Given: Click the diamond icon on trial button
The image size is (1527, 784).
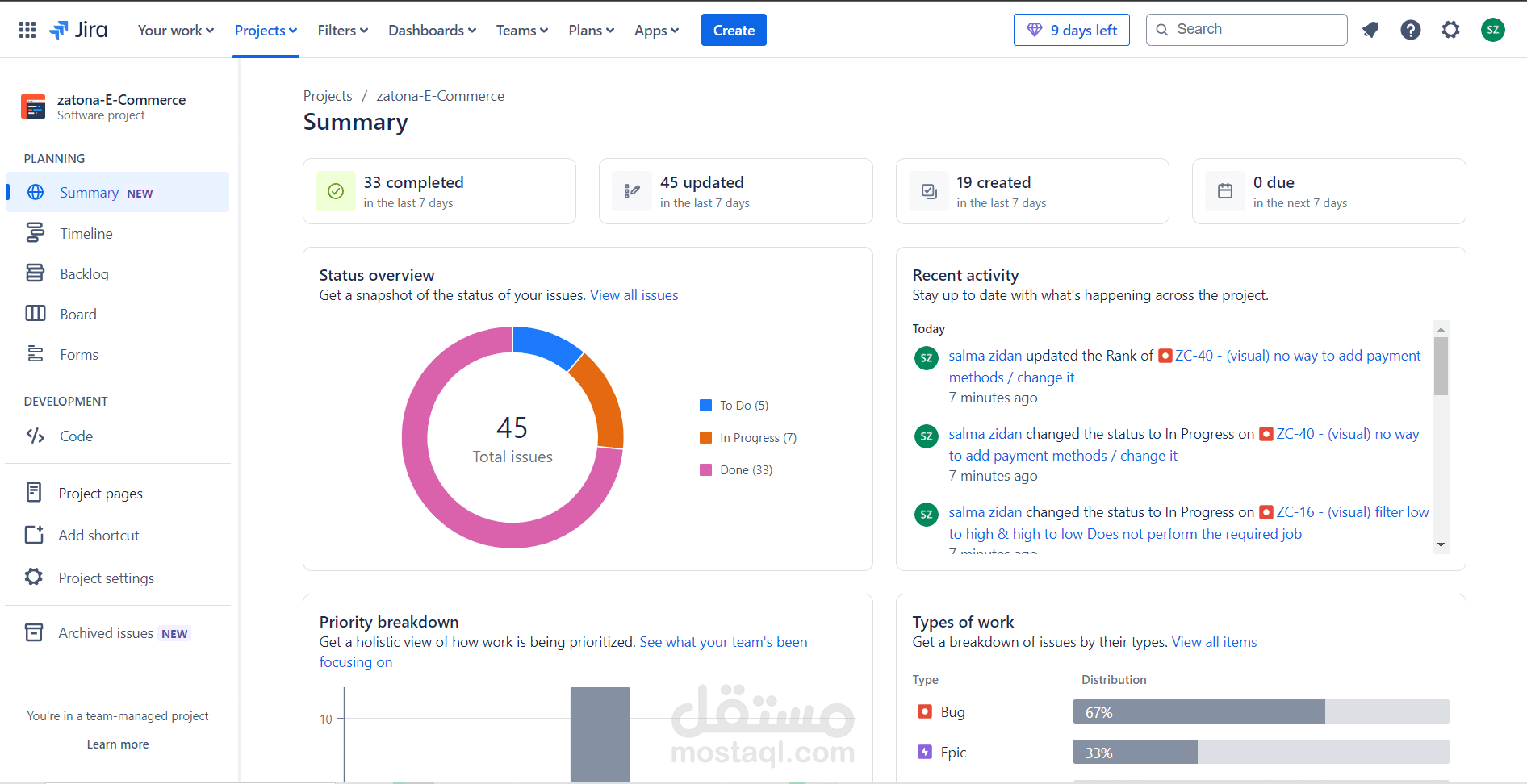Looking at the screenshot, I should point(1035,30).
